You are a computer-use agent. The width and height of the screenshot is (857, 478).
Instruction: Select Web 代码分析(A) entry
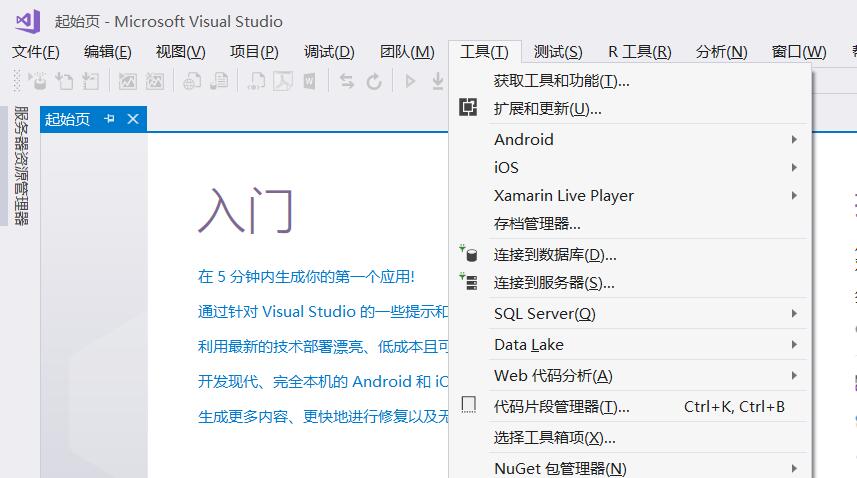point(630,375)
